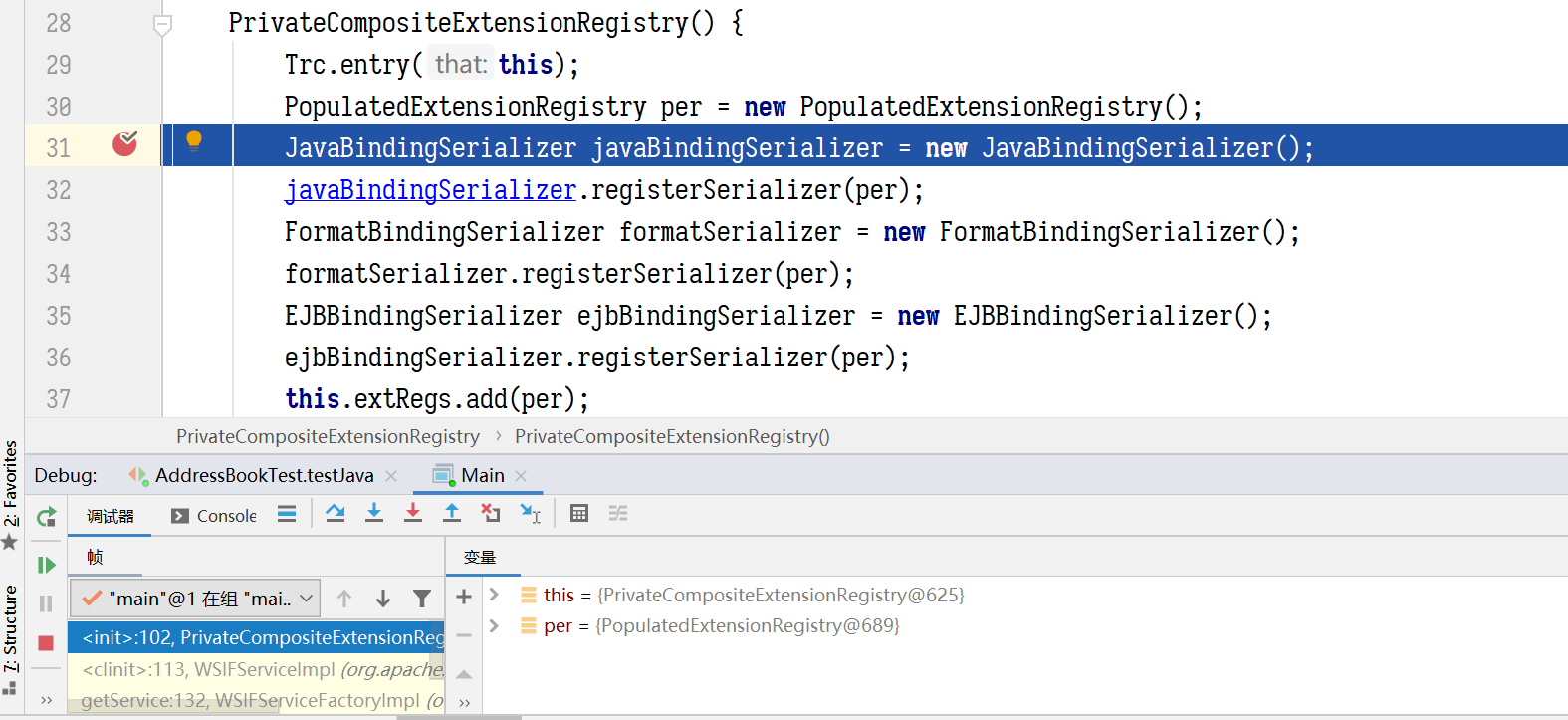Click the Step Over debugger icon
This screenshot has height=720, width=1568.
(x=336, y=513)
